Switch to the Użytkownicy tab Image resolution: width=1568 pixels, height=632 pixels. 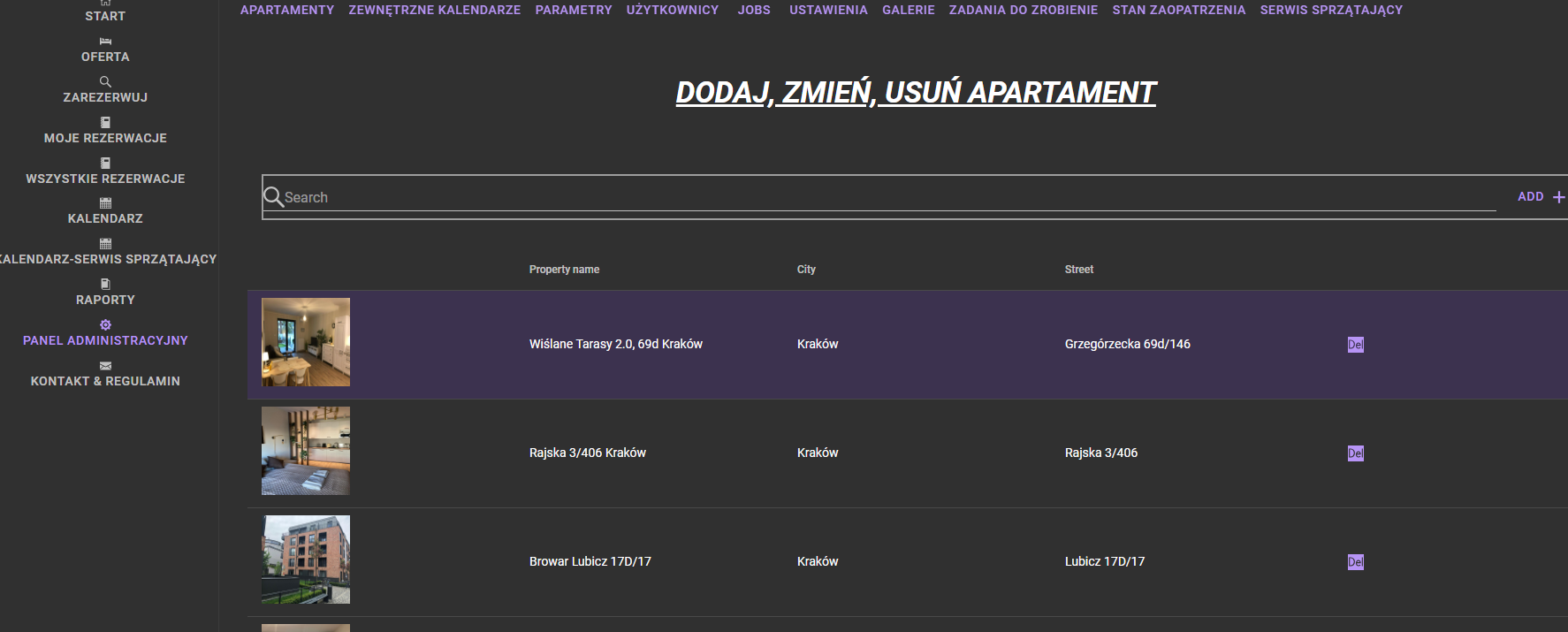(672, 10)
